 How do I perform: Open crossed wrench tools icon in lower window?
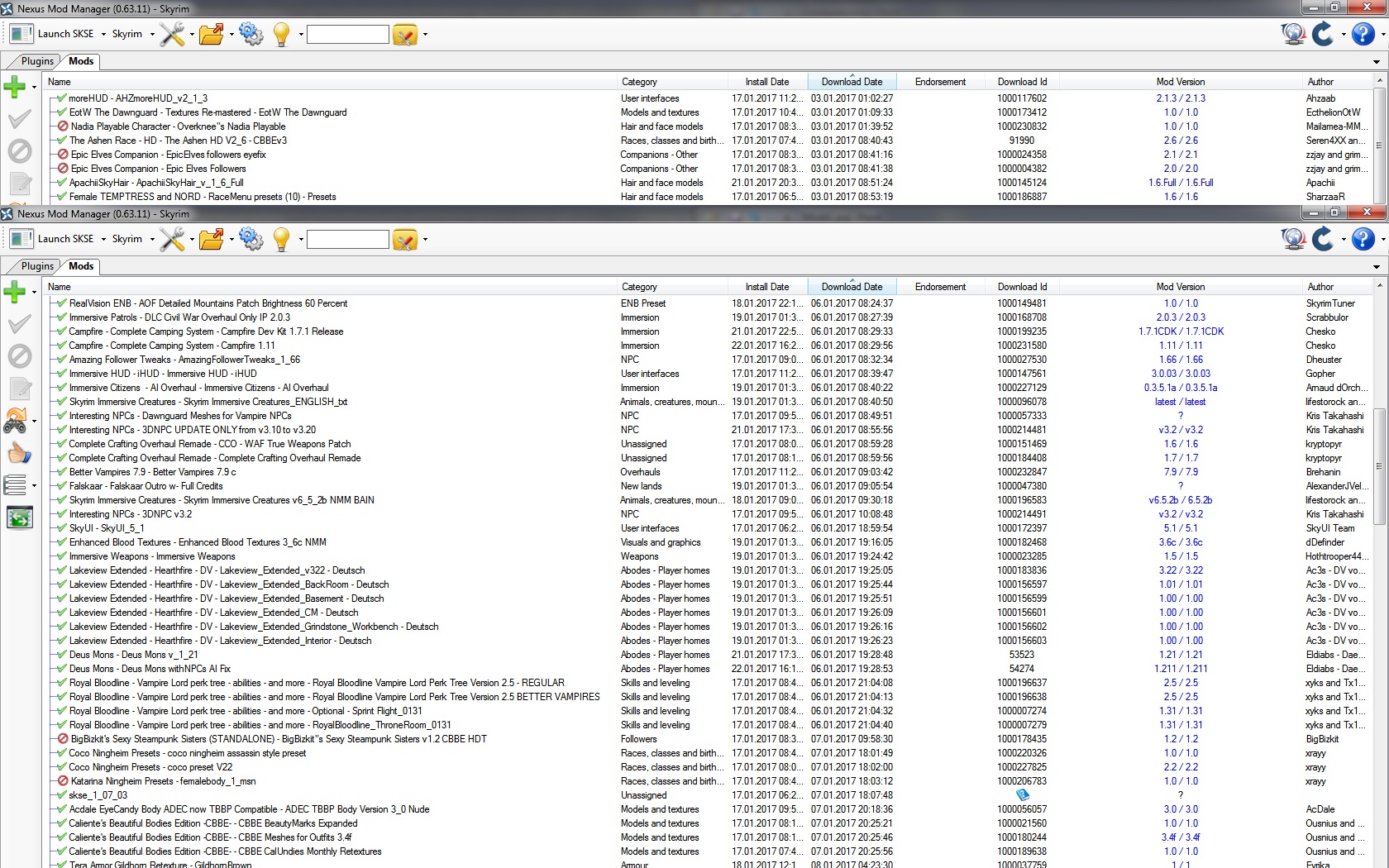(172, 240)
